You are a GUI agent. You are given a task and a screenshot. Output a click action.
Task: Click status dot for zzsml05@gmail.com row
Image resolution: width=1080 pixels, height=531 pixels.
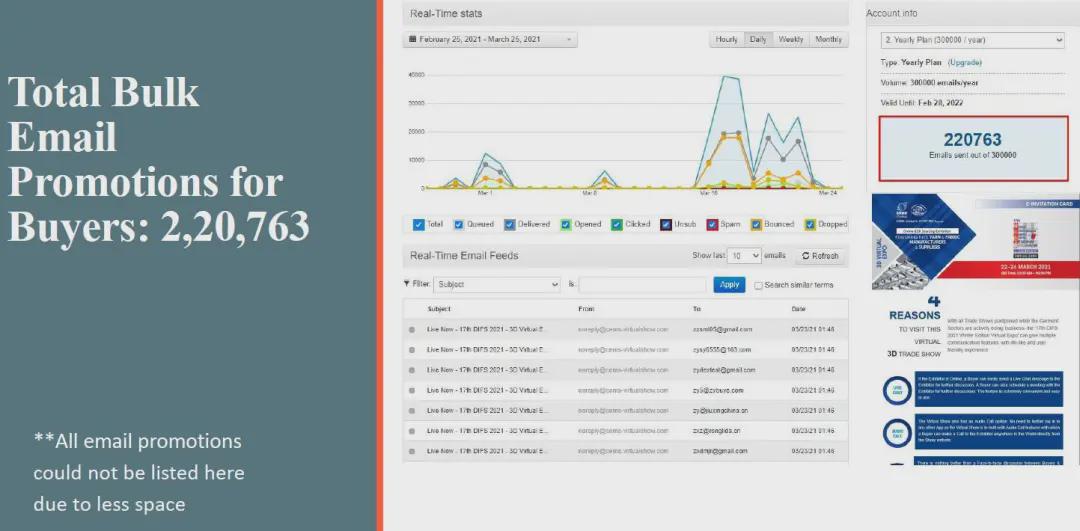coord(412,329)
